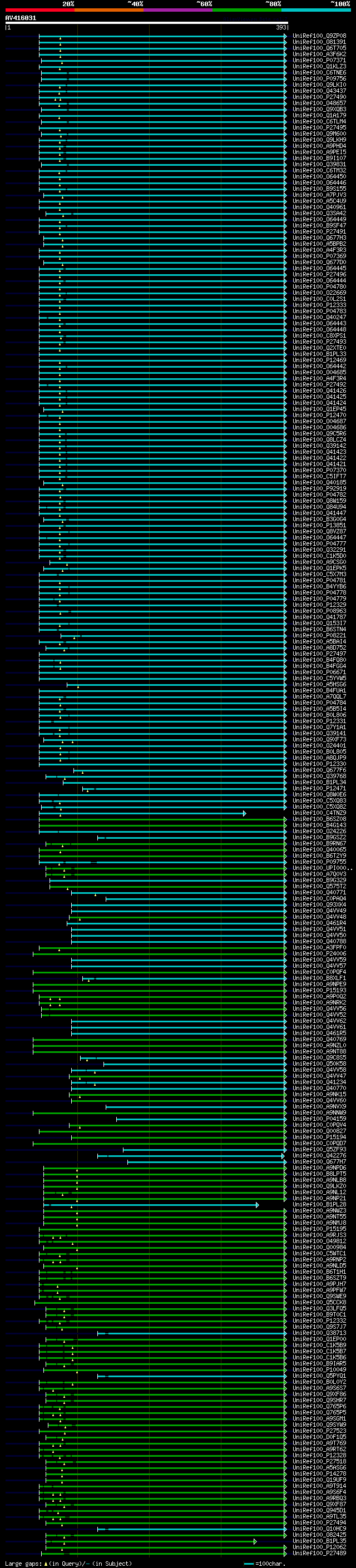This screenshot has width=356, height=1568.
Task: Open hit UniRef100_P15194
Action: tap(319, 1137)
